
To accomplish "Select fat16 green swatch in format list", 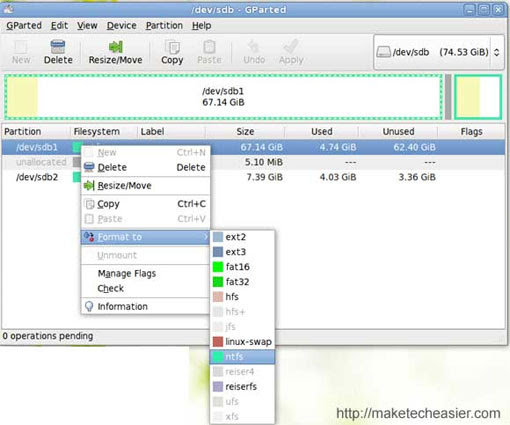I will 218,267.
